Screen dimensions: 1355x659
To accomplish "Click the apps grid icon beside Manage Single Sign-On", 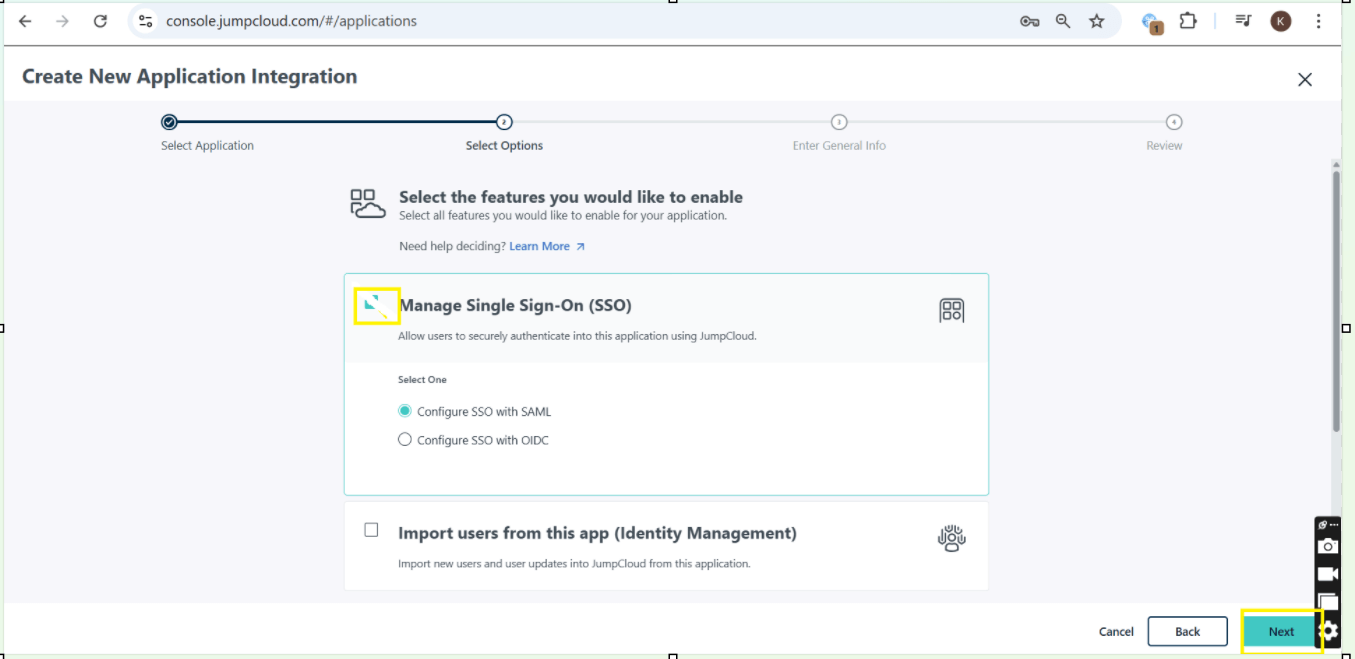I will [x=952, y=310].
